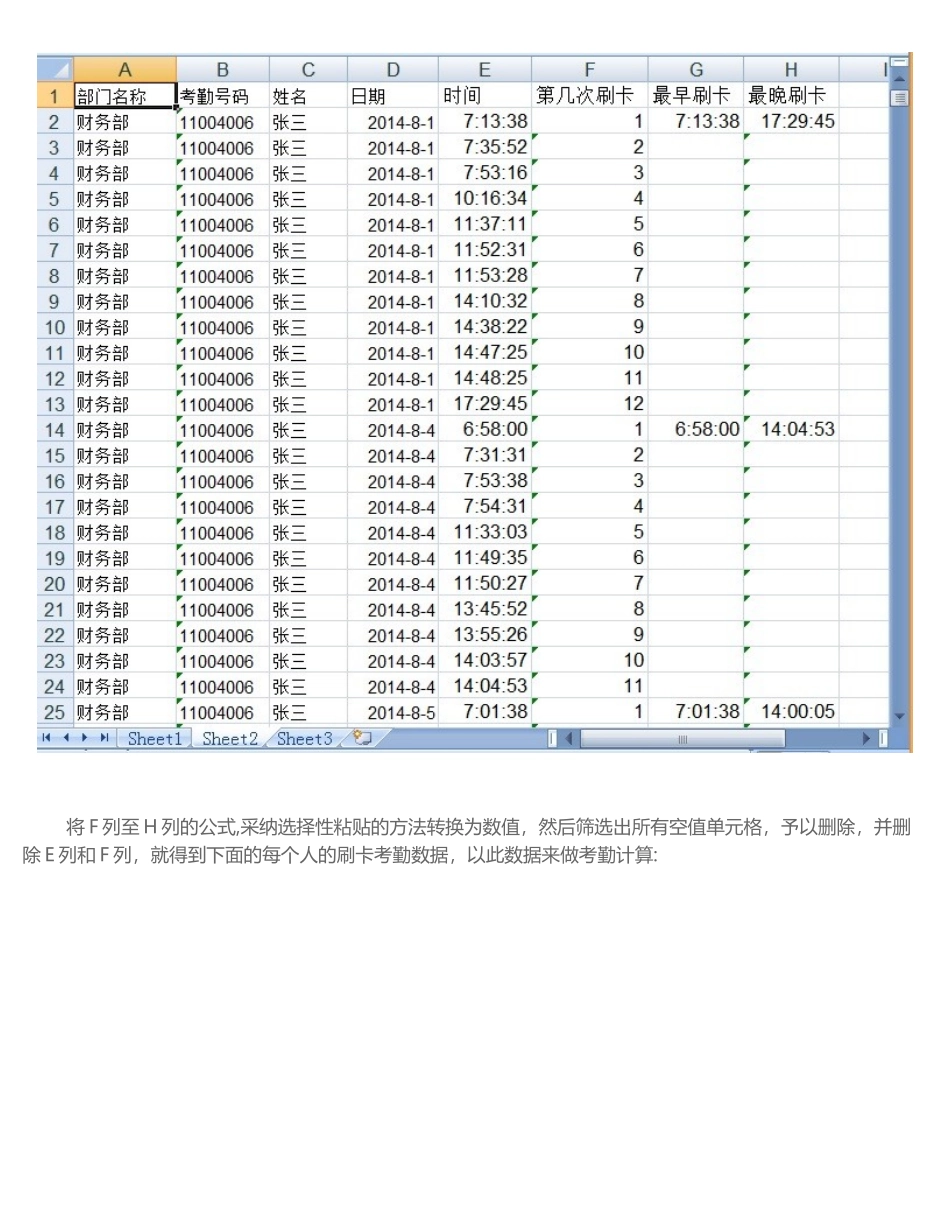
Task: Click time cell 13:45:52
Action: [x=485, y=609]
